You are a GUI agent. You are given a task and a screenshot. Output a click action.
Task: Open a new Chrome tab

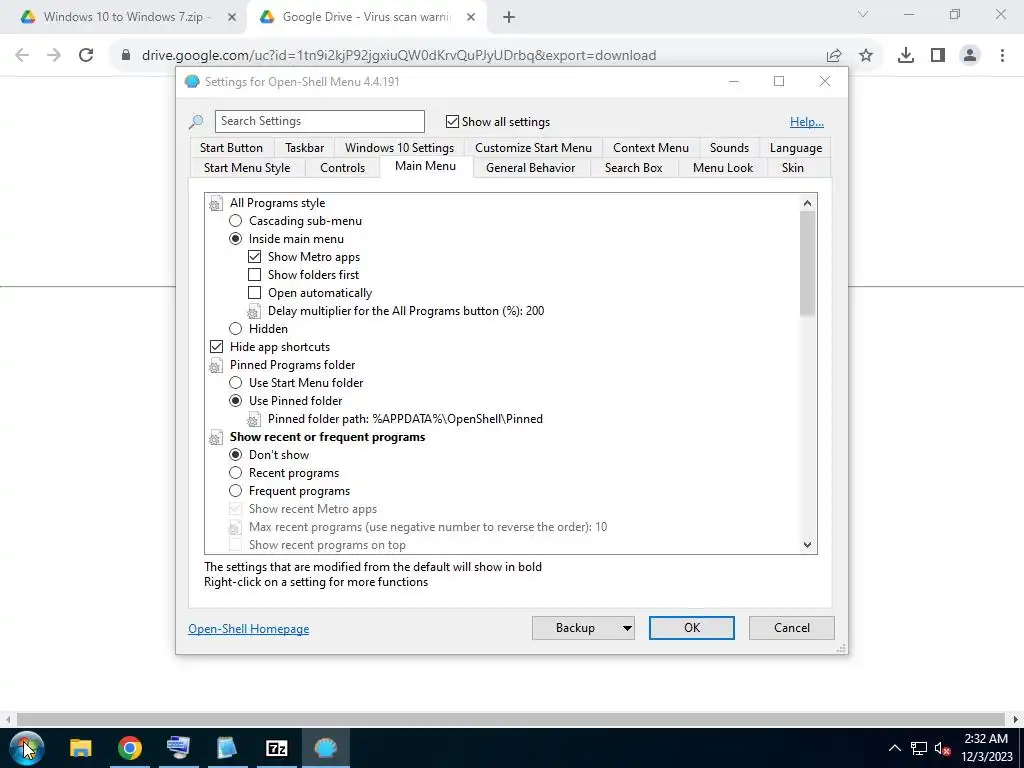[509, 18]
